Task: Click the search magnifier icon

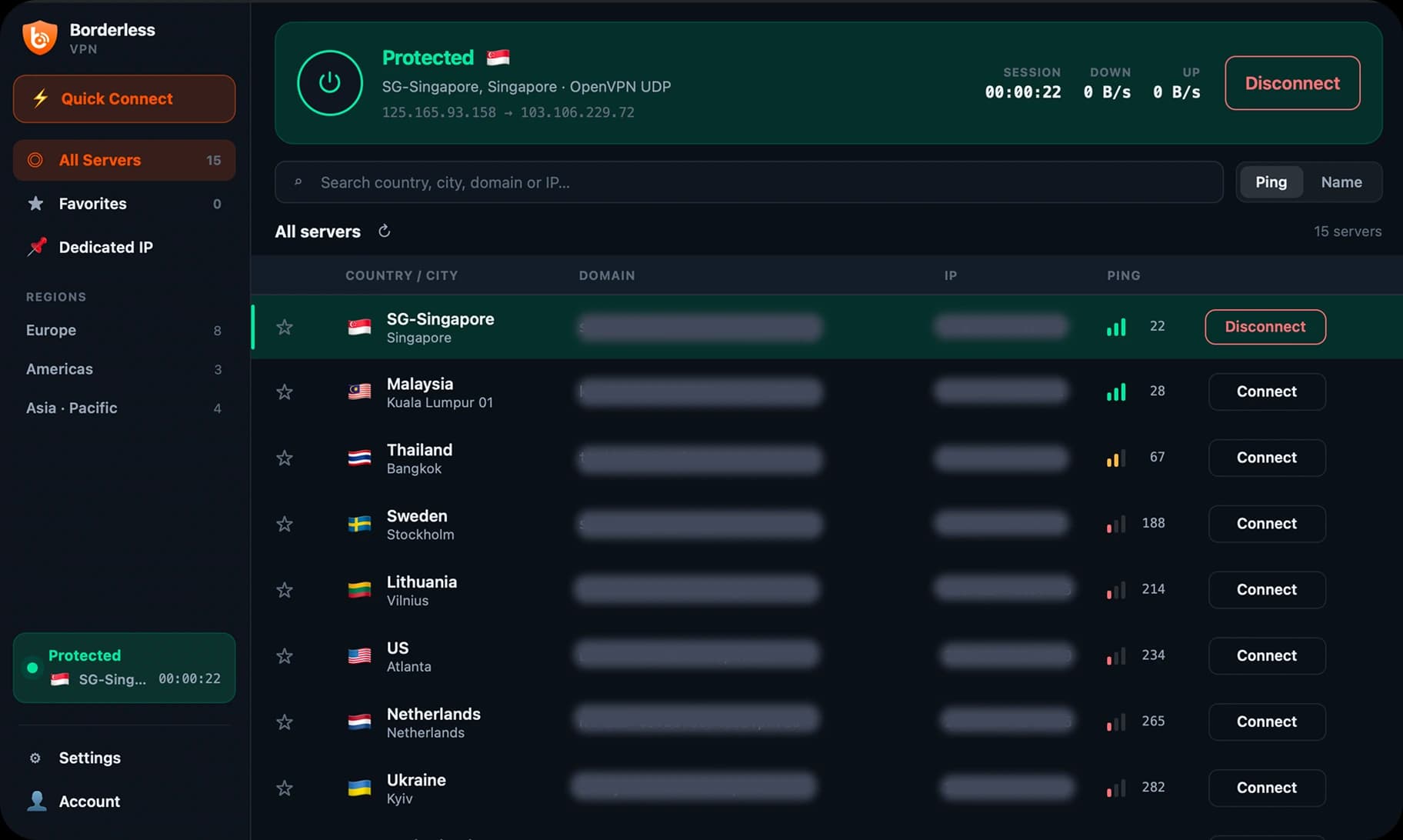Action: (x=298, y=182)
